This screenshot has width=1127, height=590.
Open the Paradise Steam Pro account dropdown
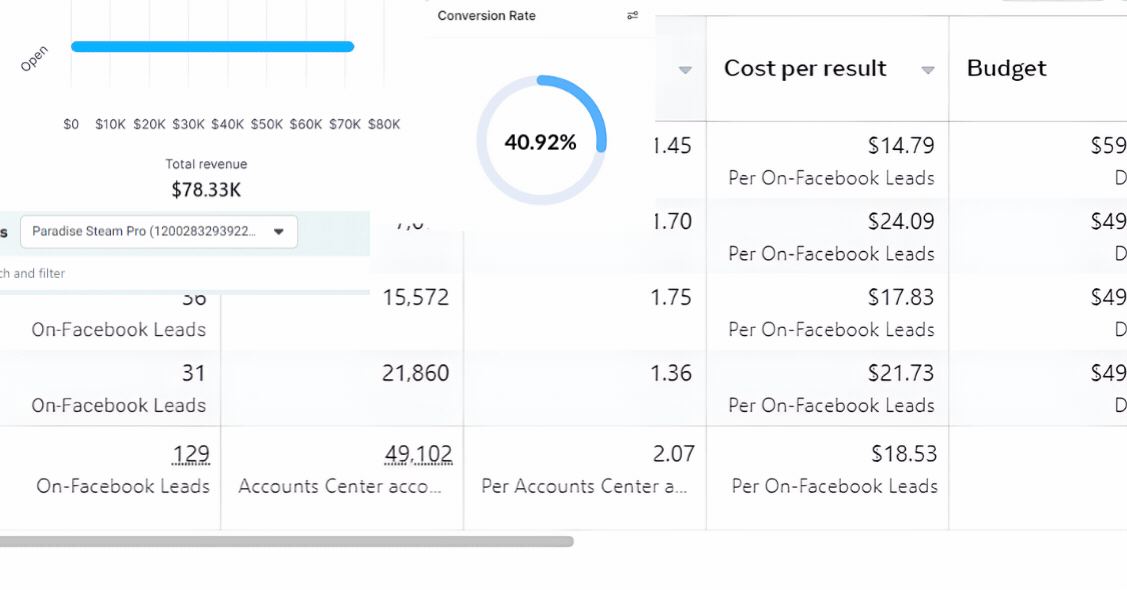[159, 231]
